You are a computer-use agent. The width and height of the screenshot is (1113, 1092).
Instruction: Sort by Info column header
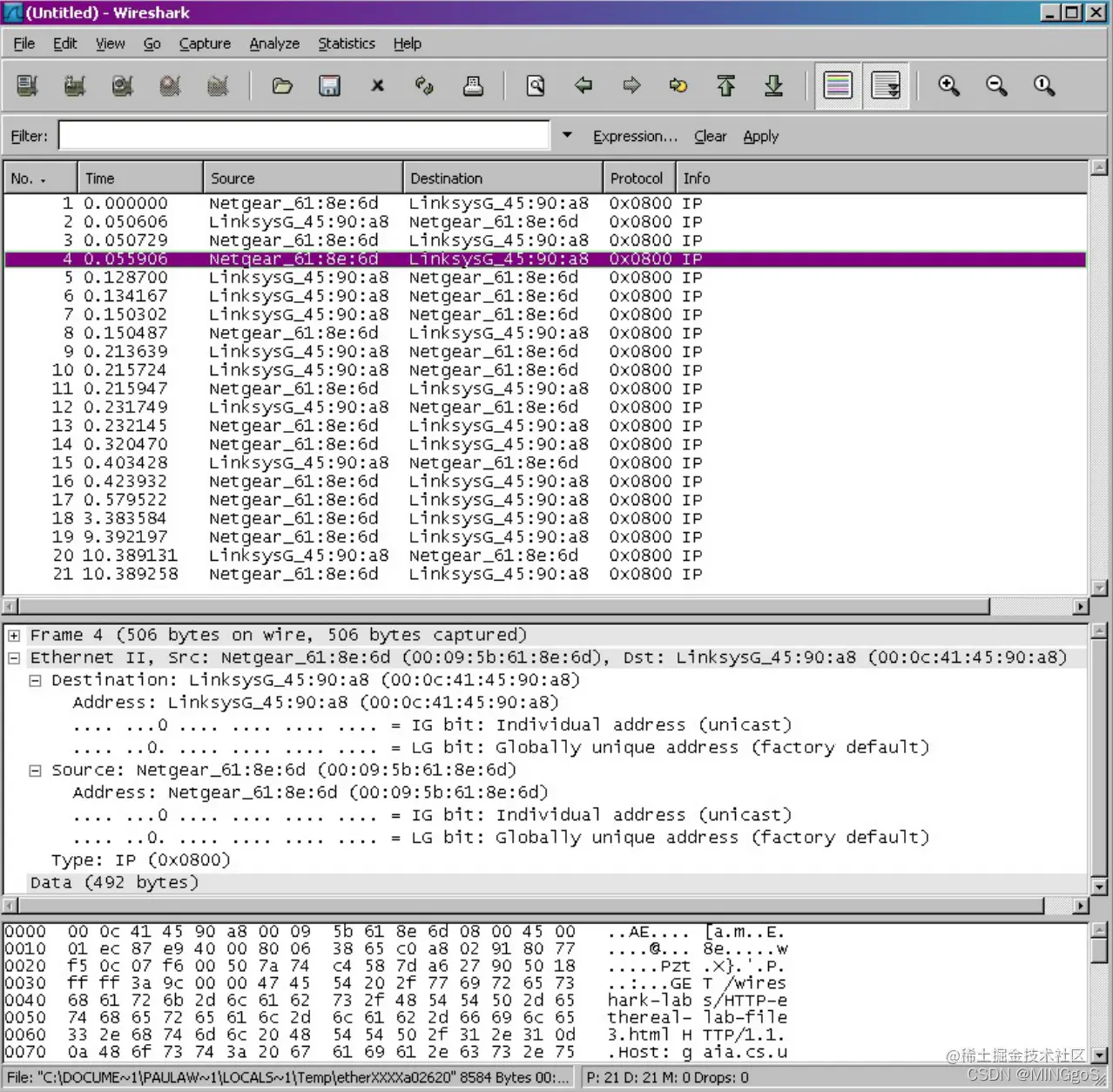tap(881, 178)
